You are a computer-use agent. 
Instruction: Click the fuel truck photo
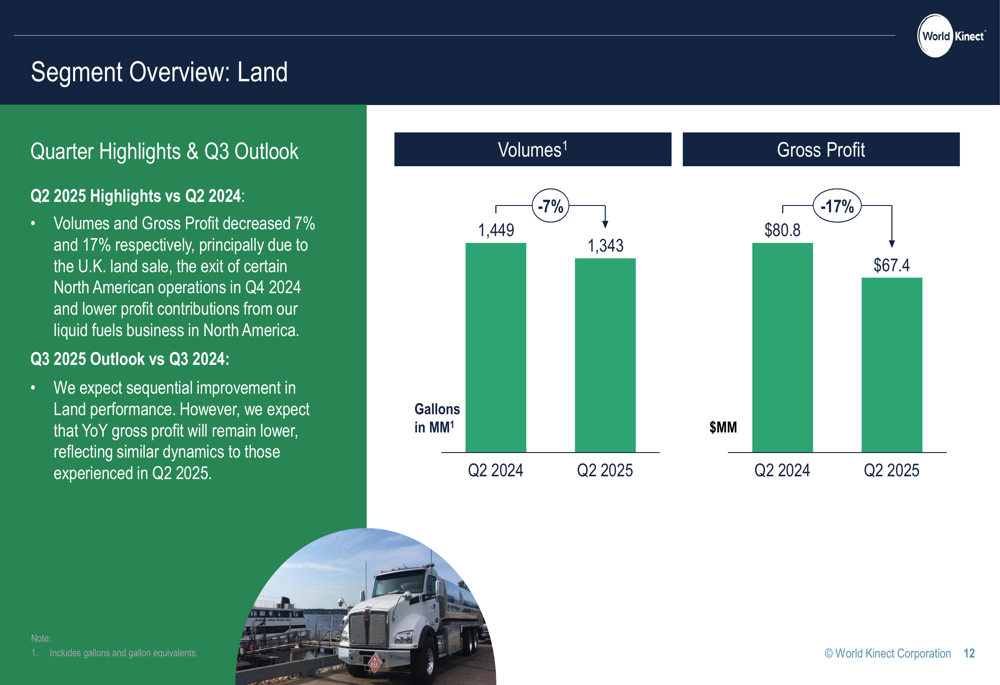tap(366, 607)
